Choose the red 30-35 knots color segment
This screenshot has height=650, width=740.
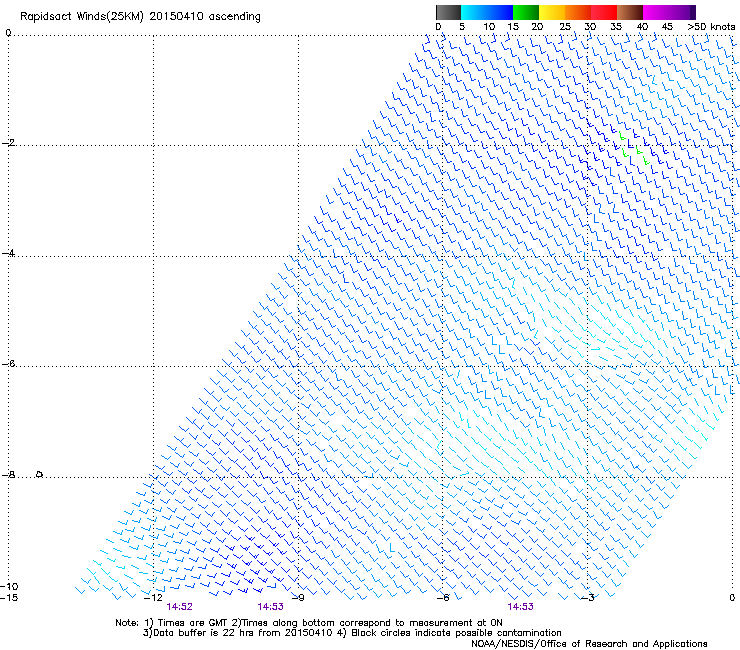click(x=604, y=12)
